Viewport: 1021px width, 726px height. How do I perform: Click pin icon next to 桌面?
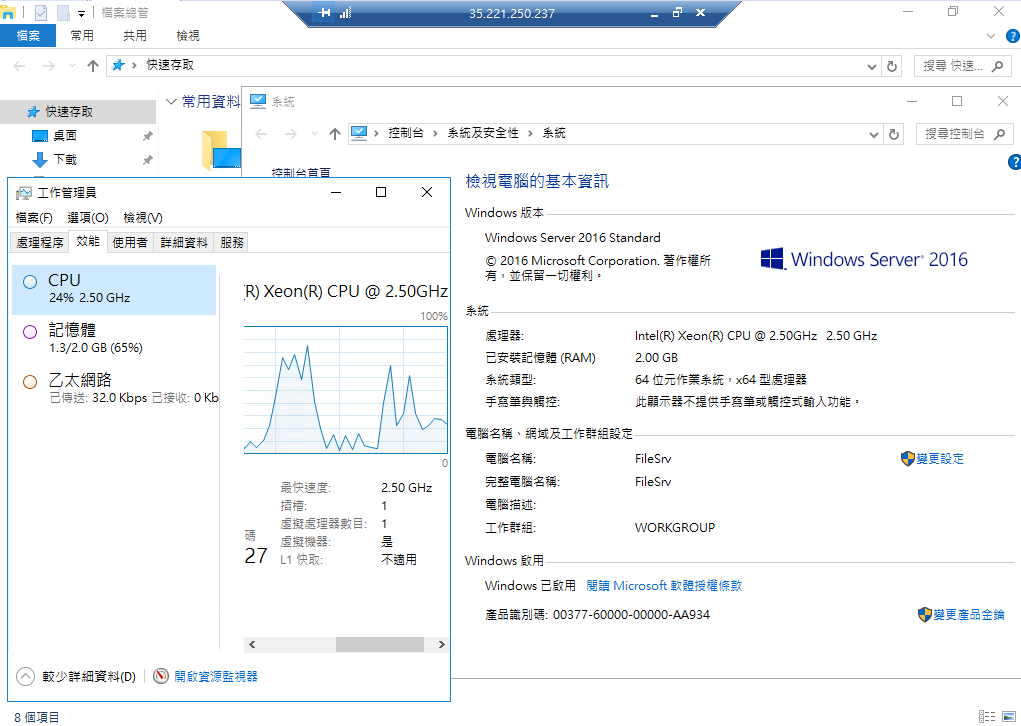tap(148, 135)
